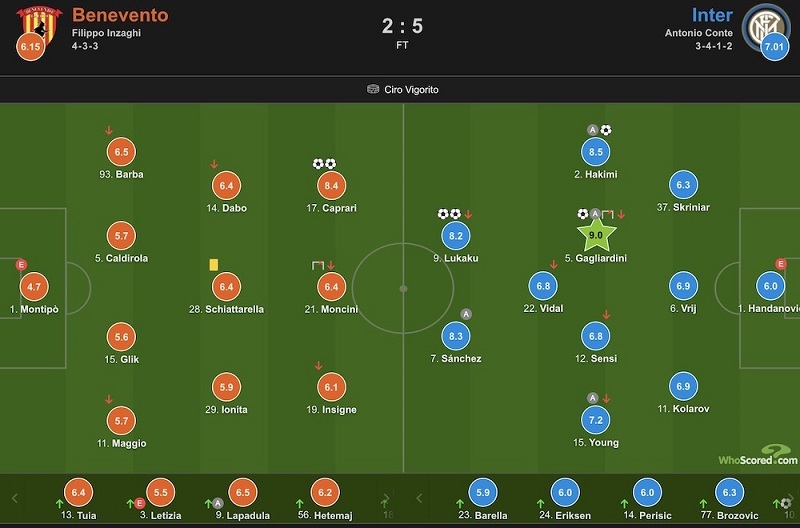Click the assist badge above Sánchez

click(x=465, y=314)
